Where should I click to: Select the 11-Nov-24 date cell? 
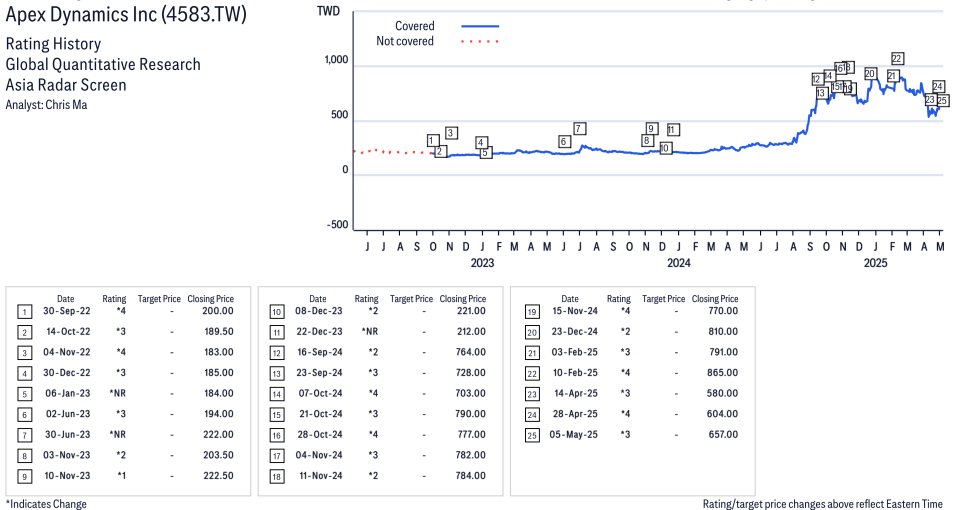(x=321, y=476)
